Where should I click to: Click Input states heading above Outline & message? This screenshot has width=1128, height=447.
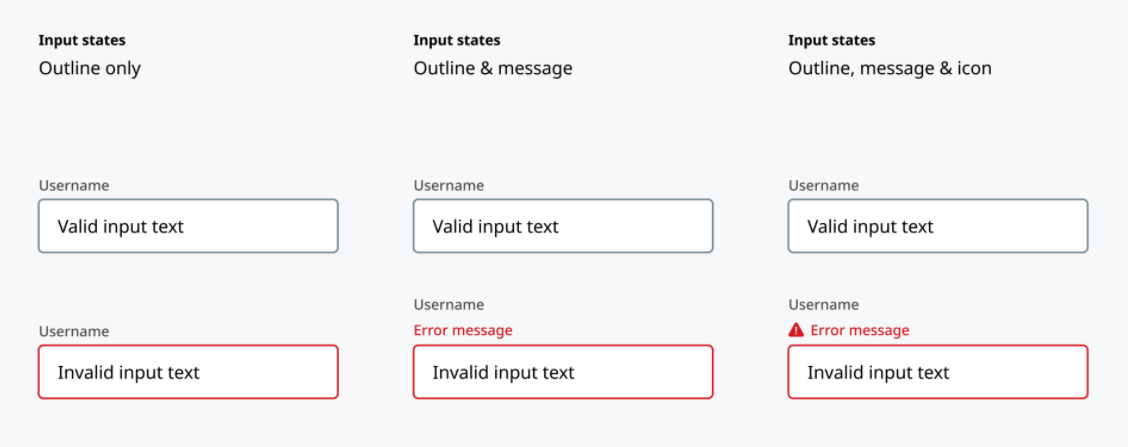click(457, 40)
